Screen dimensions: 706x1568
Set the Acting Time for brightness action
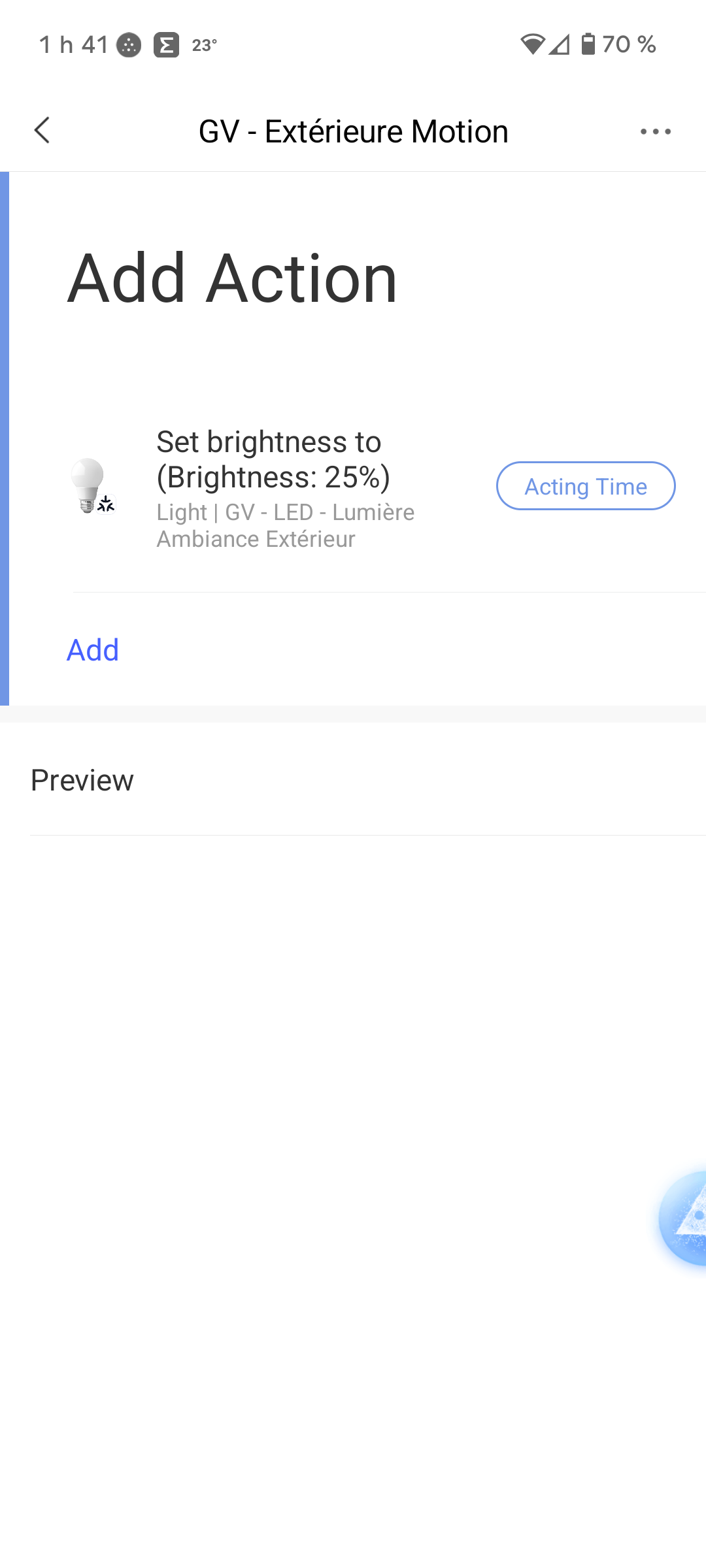click(586, 486)
